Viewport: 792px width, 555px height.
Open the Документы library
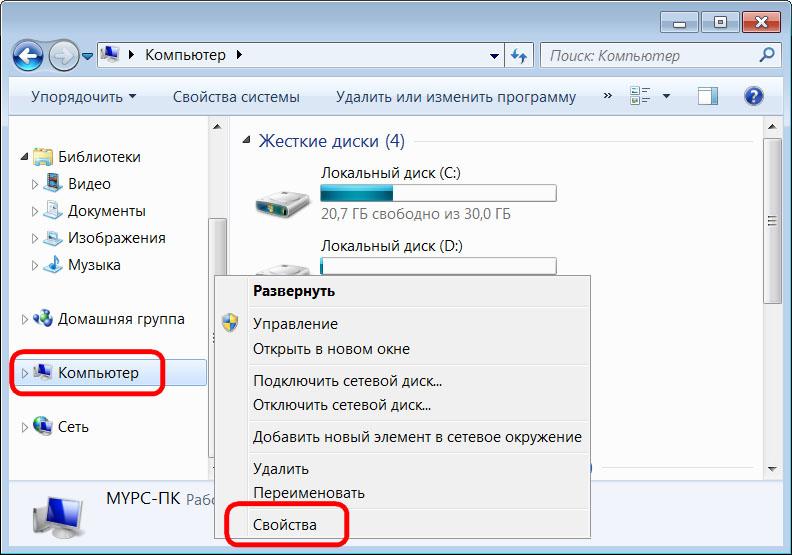[107, 211]
